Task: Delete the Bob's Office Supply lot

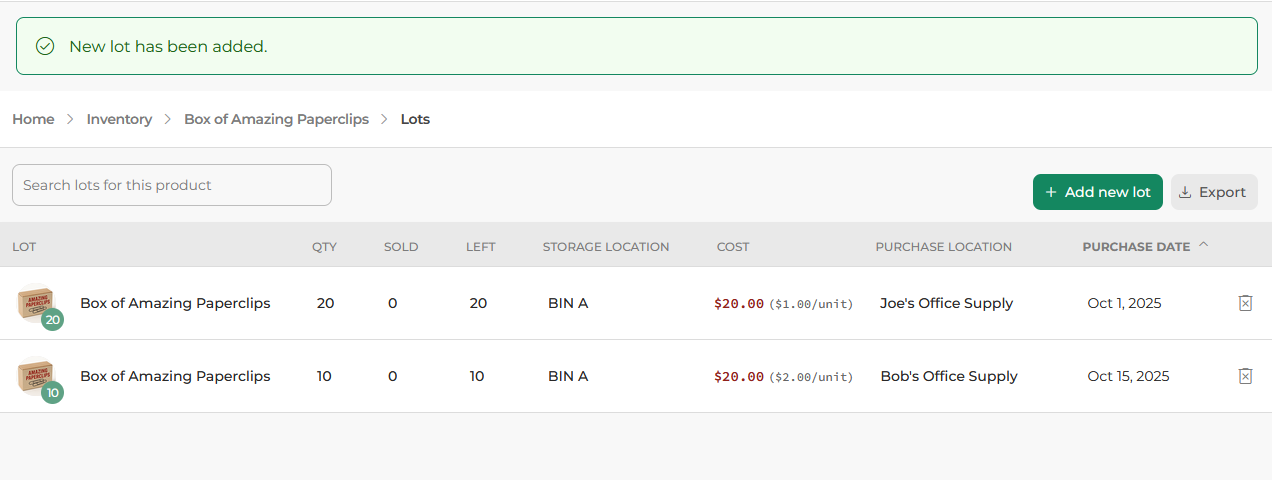Action: [x=1245, y=376]
